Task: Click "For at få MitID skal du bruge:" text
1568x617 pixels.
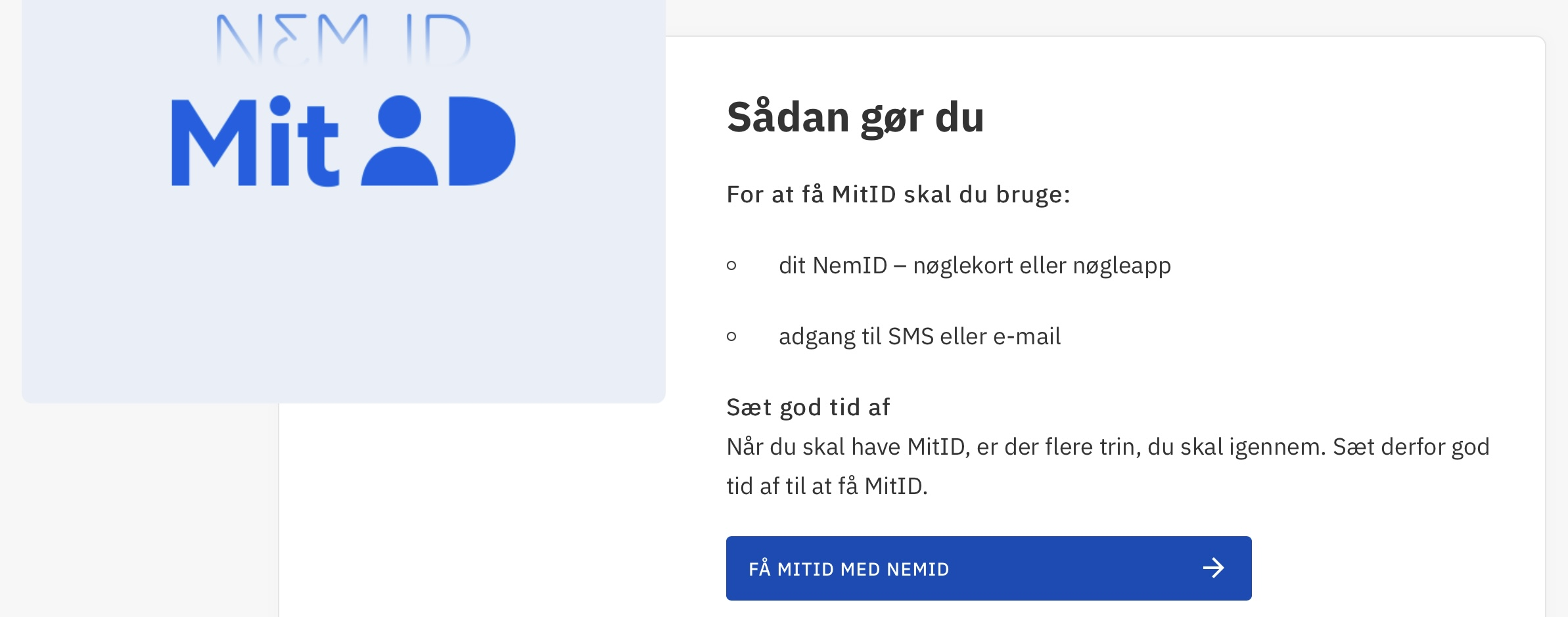Action: tap(898, 194)
